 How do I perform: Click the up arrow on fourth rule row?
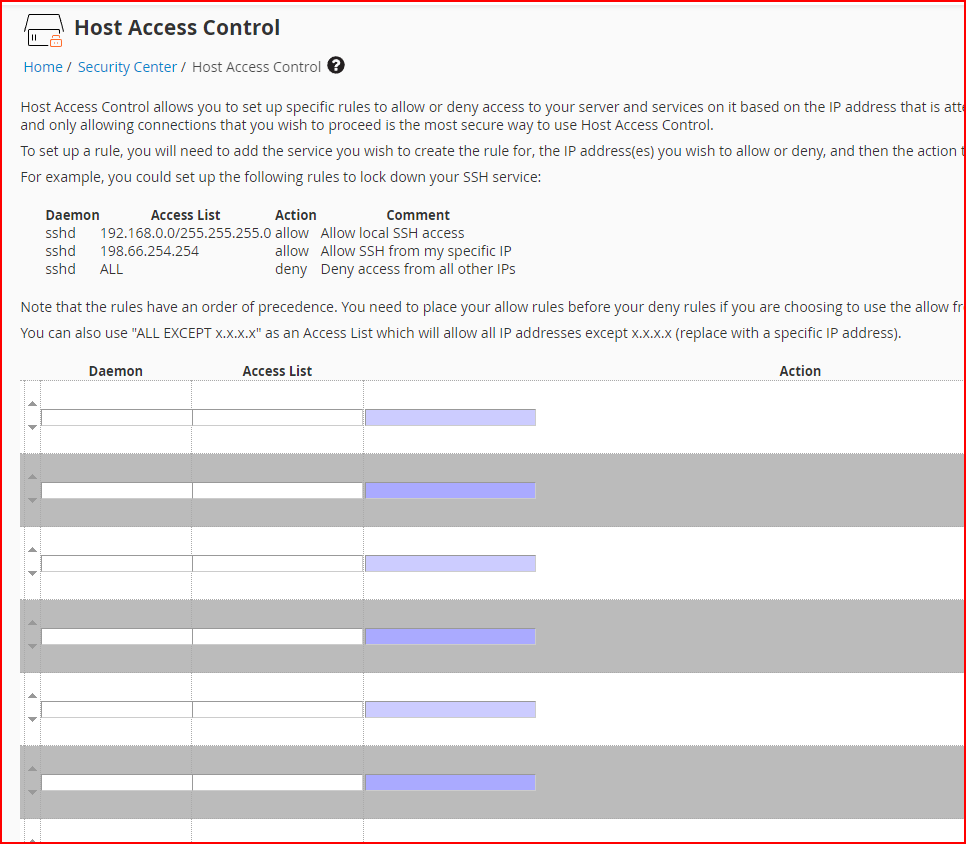pos(33,623)
